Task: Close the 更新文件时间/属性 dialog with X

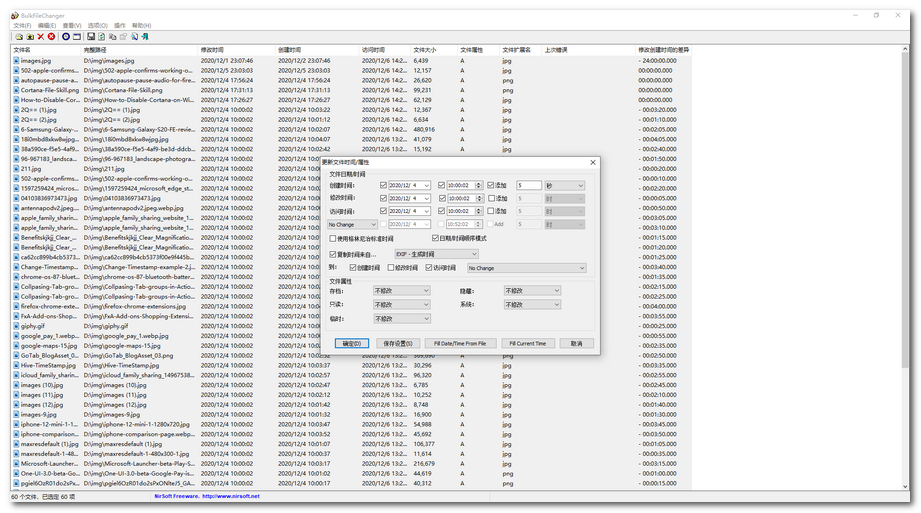Action: pyautogui.click(x=592, y=162)
